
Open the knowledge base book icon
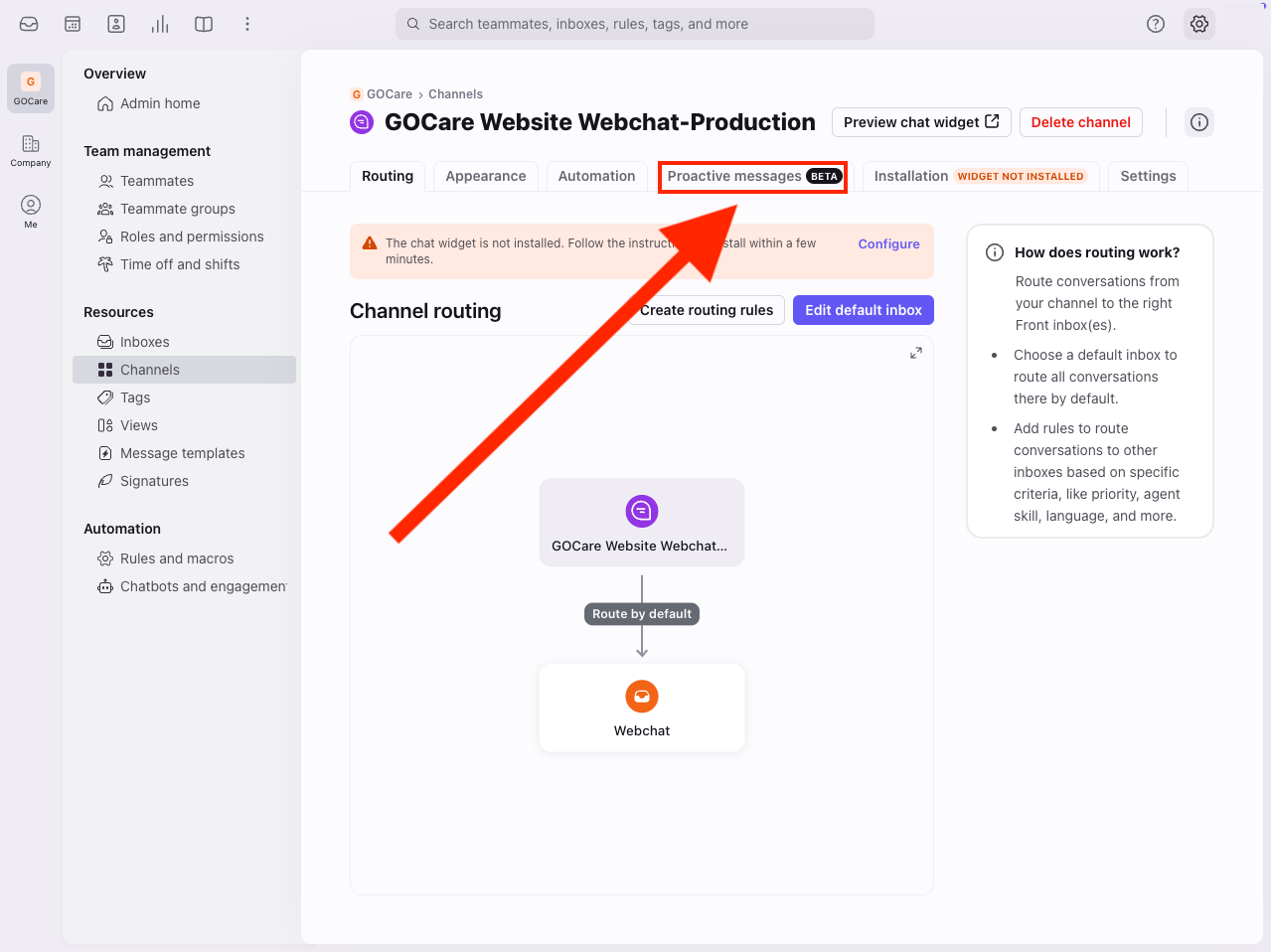coord(204,24)
